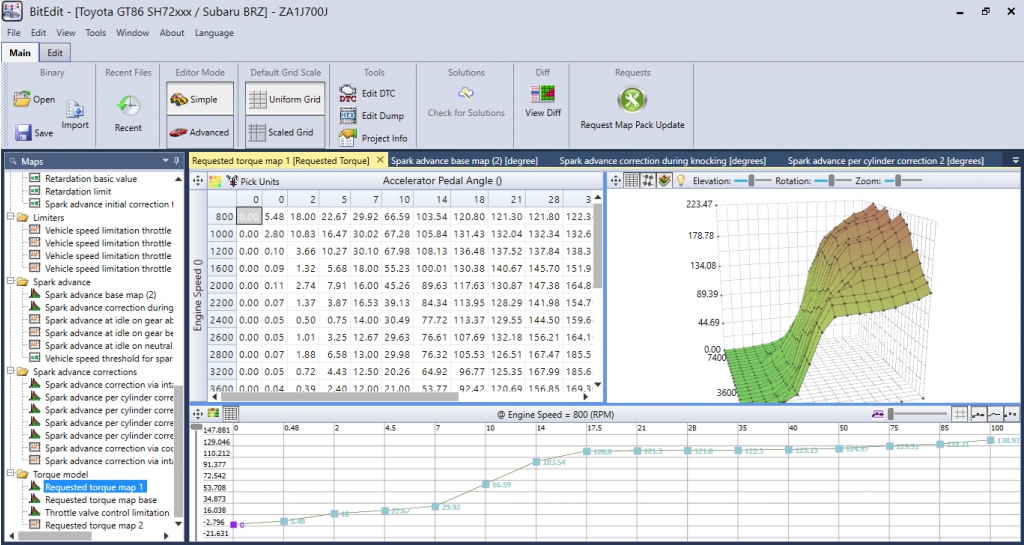This screenshot has width=1024, height=545.
Task: Select the Requested torque map 2 item
Action: [94, 525]
